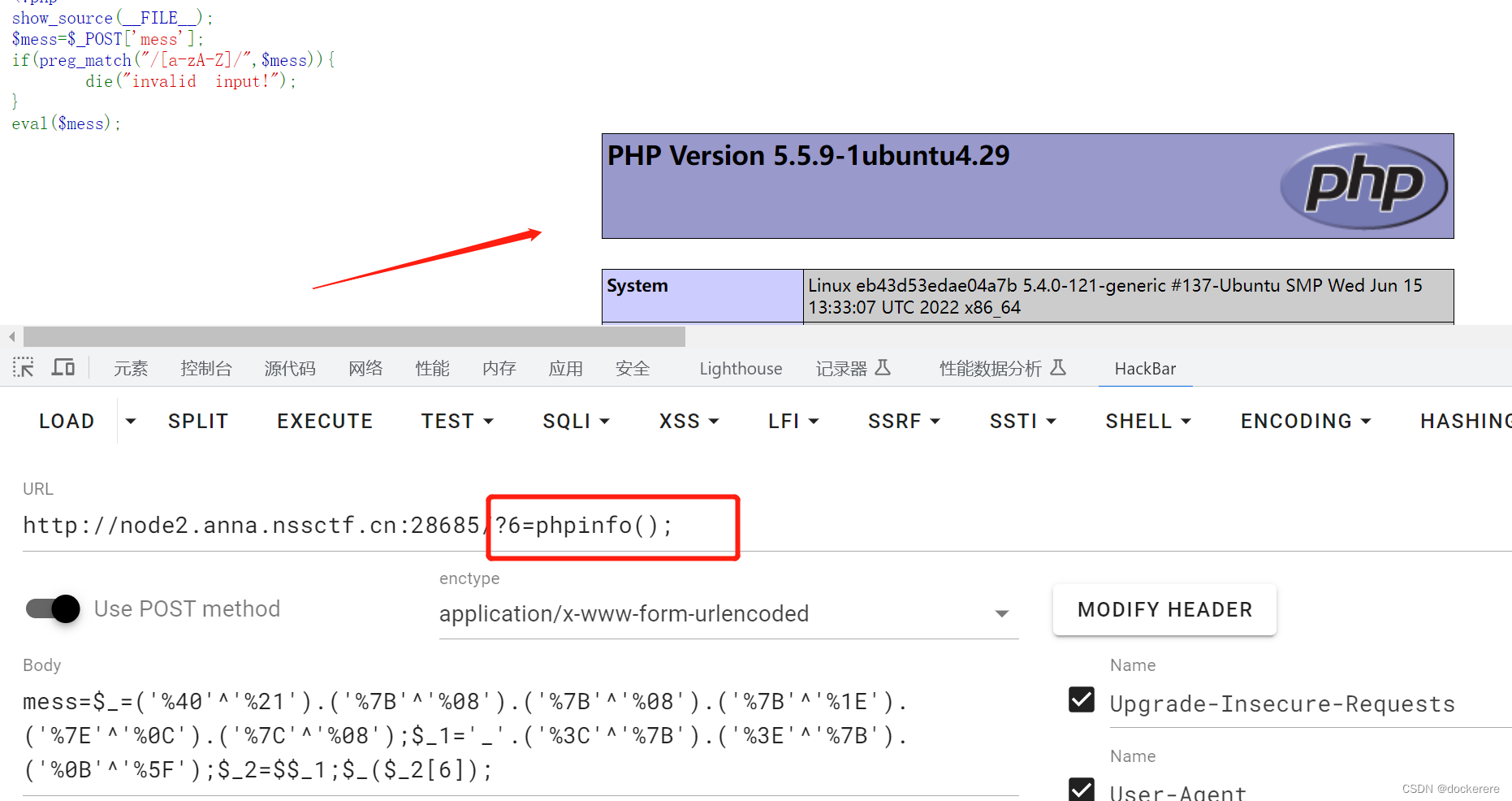Open the 记录器 devtools tab
Image resolution: width=1512 pixels, height=801 pixels.
click(x=853, y=368)
